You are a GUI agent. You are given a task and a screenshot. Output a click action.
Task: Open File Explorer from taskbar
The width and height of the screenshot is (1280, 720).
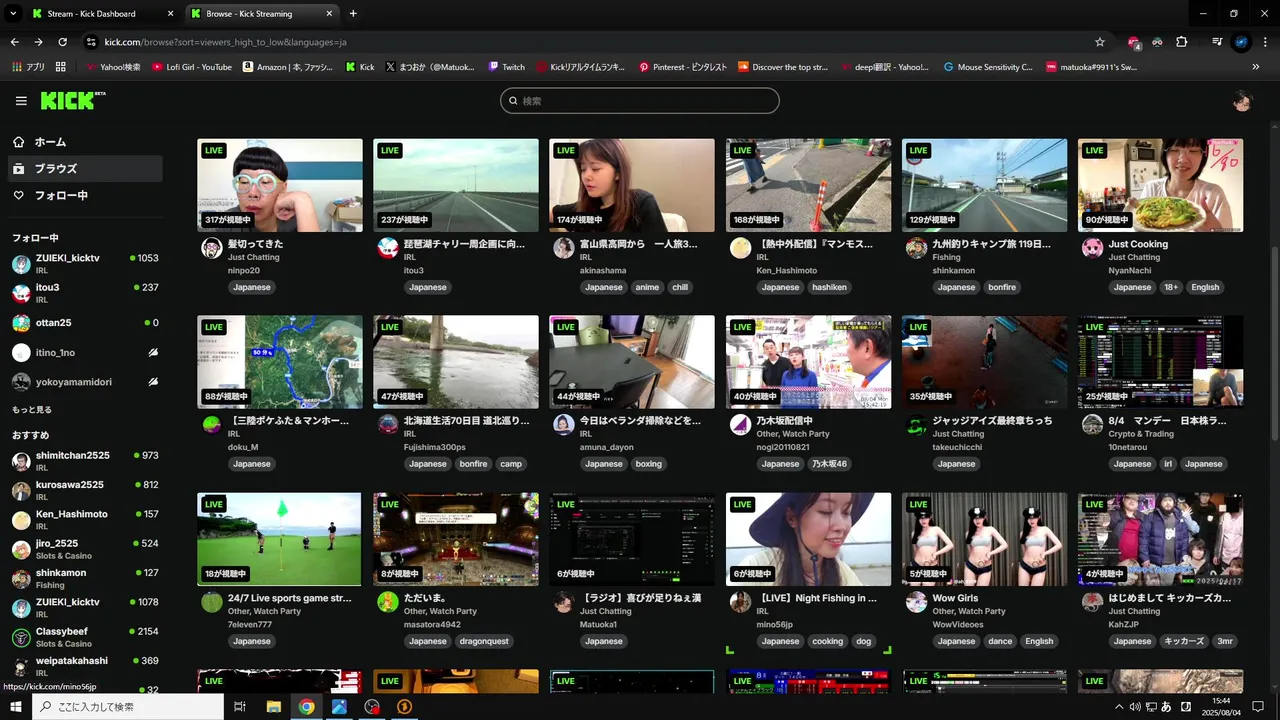tap(273, 707)
